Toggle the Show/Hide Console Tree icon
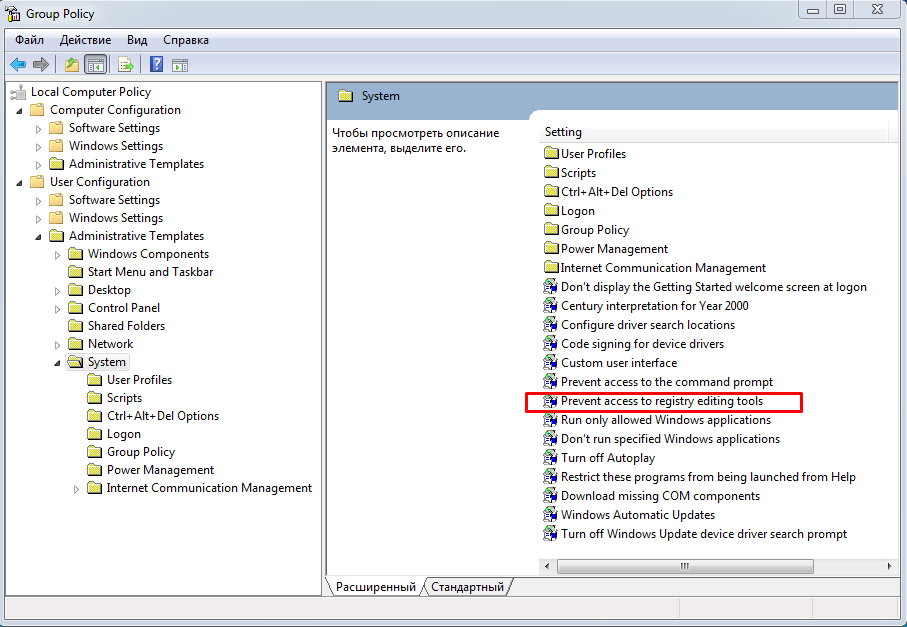This screenshot has height=627, width=907. (x=95, y=65)
